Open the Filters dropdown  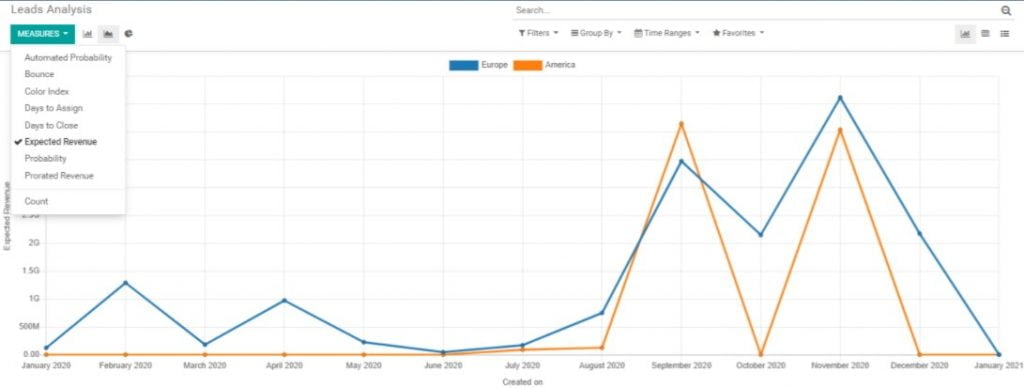(x=538, y=33)
